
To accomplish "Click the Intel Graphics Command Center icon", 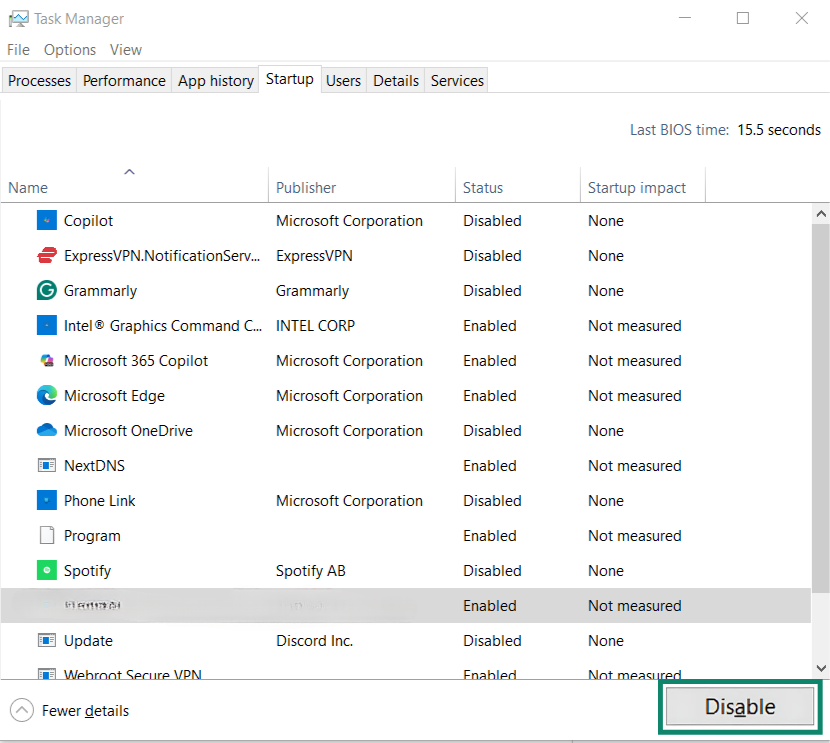I will [x=47, y=325].
